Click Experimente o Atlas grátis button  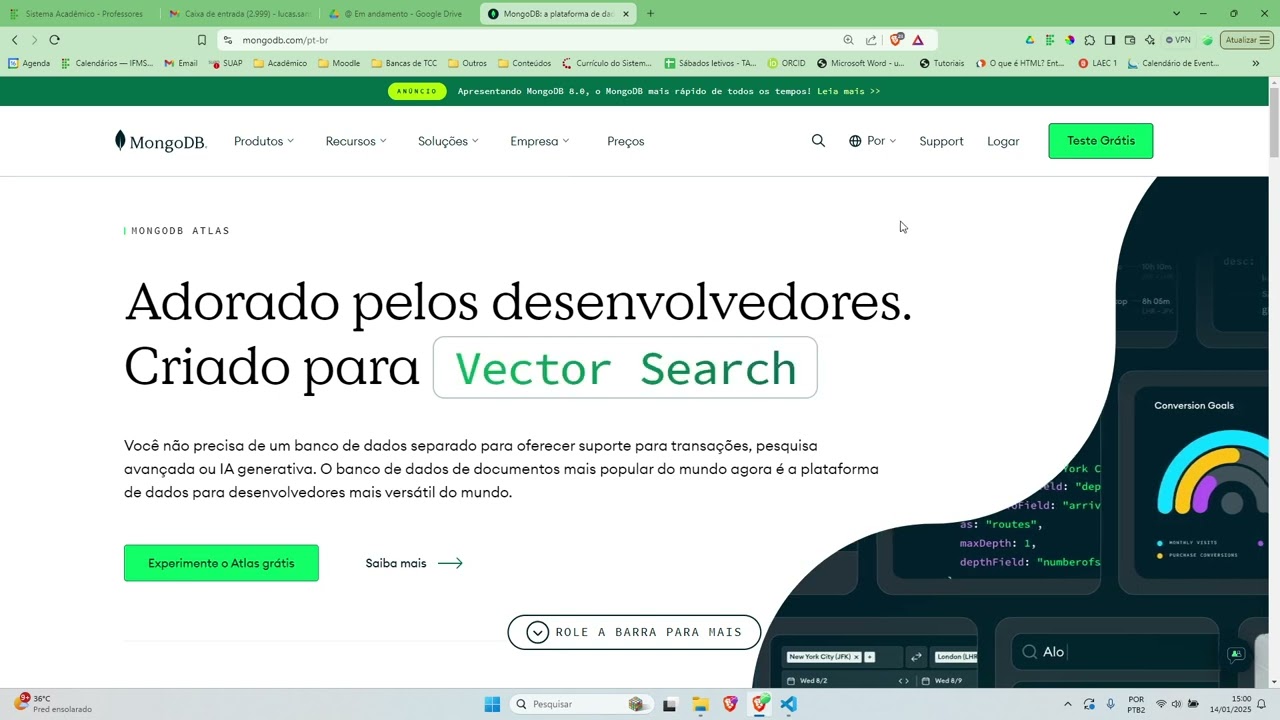tap(221, 563)
